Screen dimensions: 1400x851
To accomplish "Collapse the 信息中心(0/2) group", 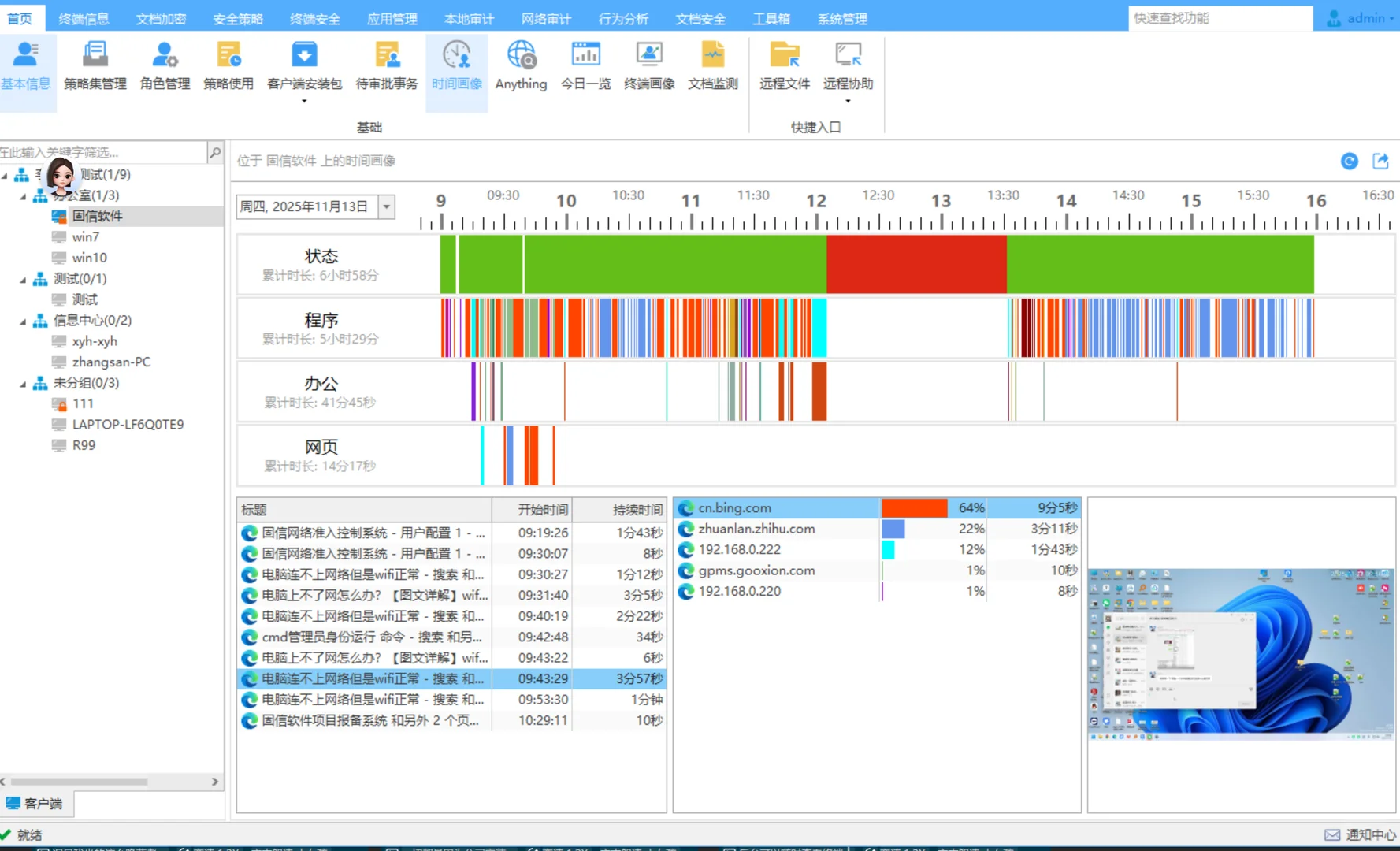I will point(23,321).
